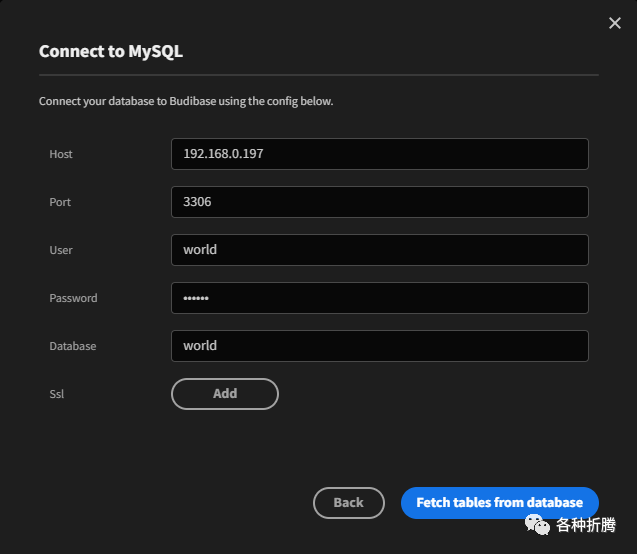637x554 pixels.
Task: Click the Connect to MySQL heading
Action: 111,52
